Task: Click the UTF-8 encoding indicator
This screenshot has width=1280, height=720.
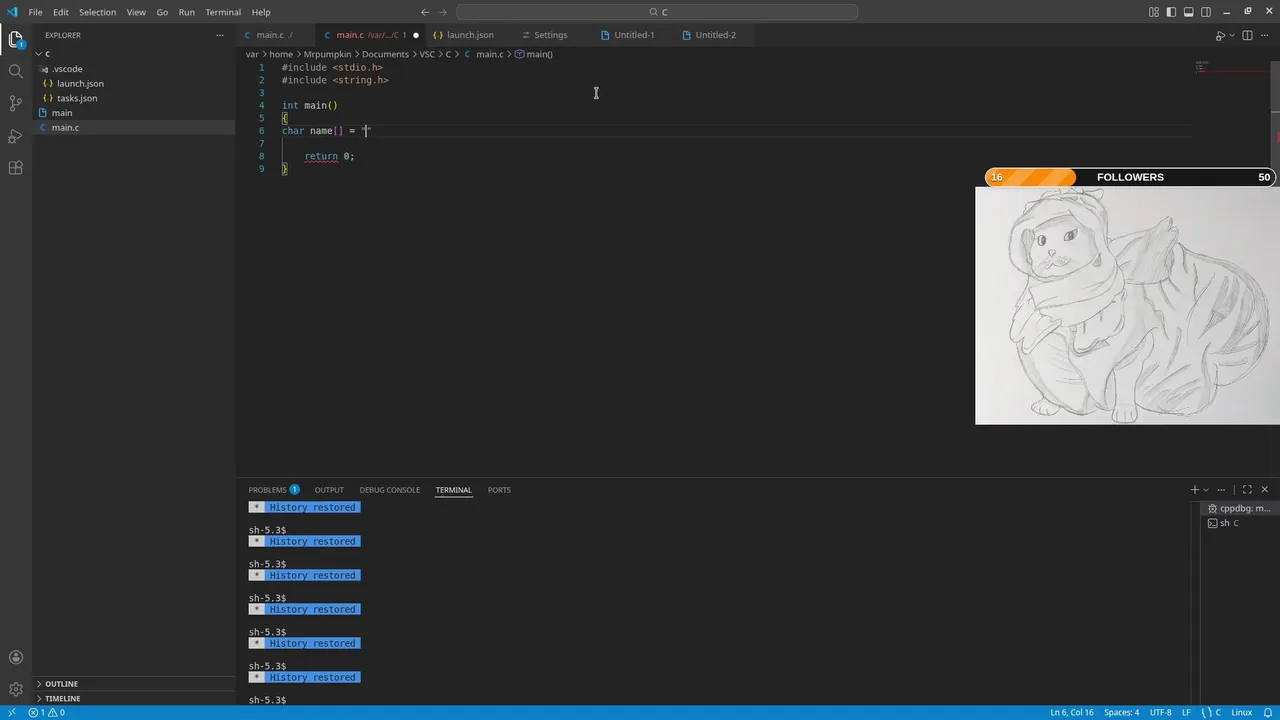Action: coord(1160,713)
